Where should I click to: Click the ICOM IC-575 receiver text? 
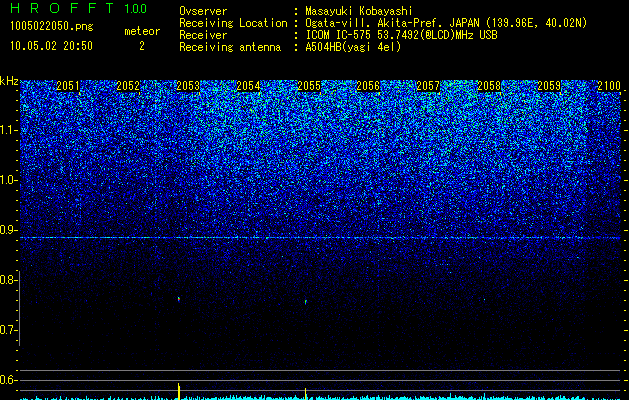coord(401,35)
